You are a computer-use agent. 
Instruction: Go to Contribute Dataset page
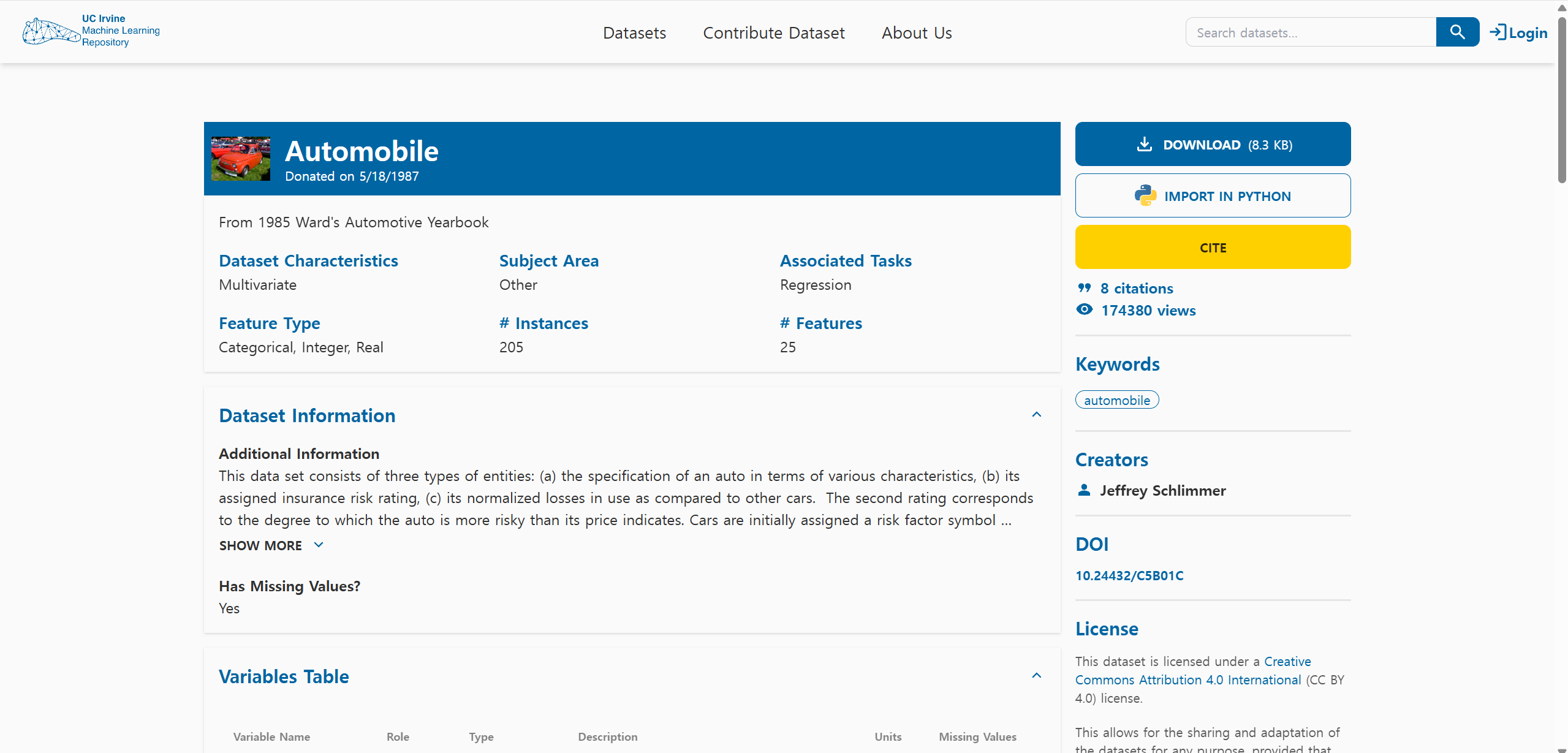pos(773,33)
